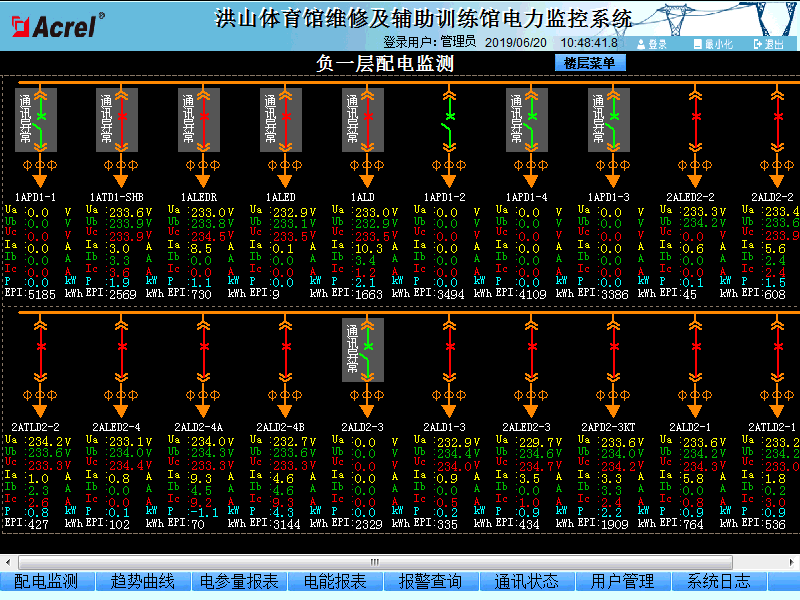
Task: Click the 2ALD2-3 breaker with 通讯异常 label
Action: tap(368, 348)
